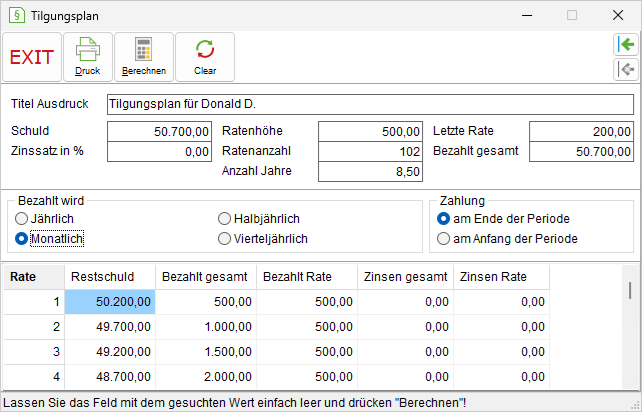Click Rate number 1 row cell
642x414 pixels.
34,302
